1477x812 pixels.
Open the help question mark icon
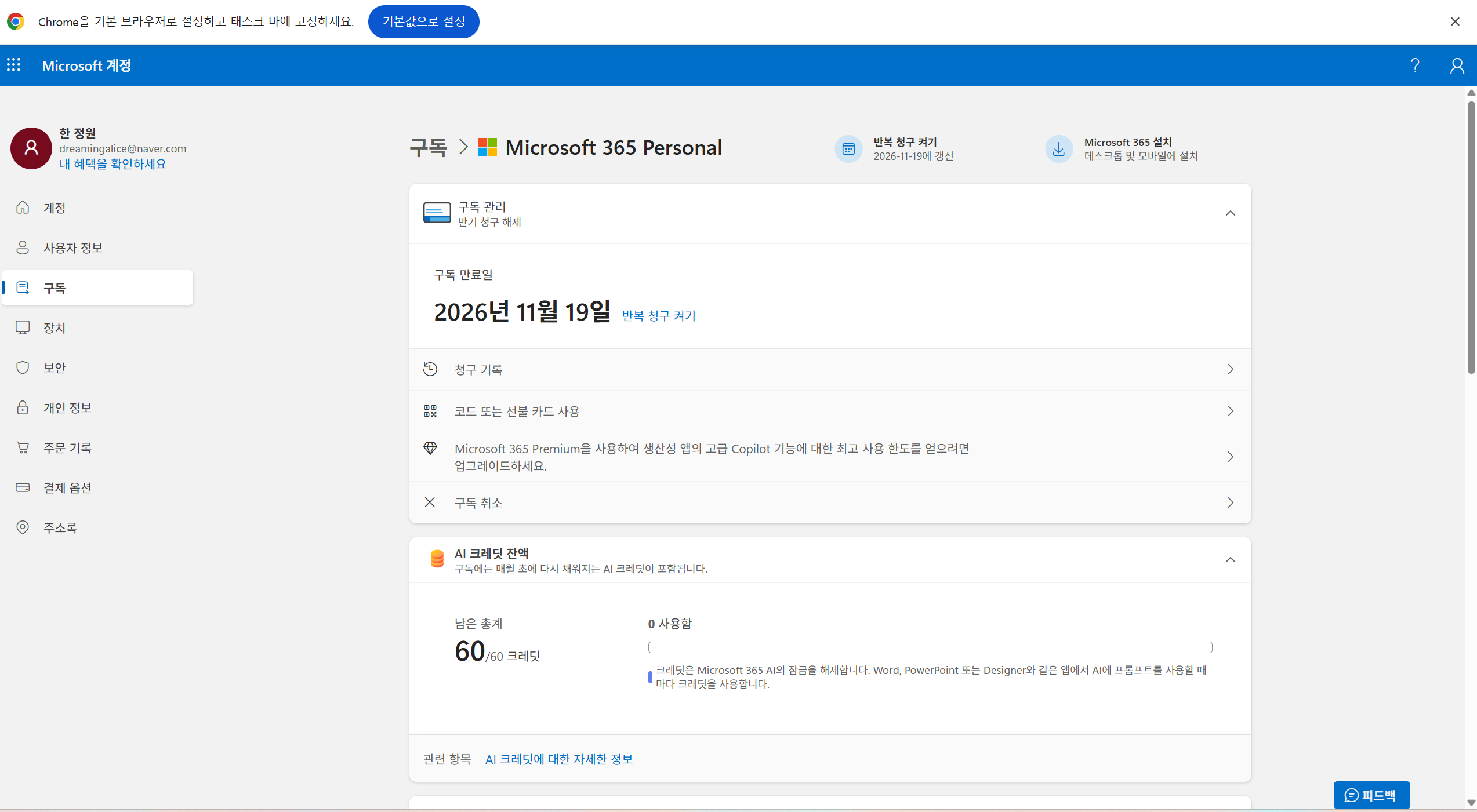pyautogui.click(x=1415, y=65)
